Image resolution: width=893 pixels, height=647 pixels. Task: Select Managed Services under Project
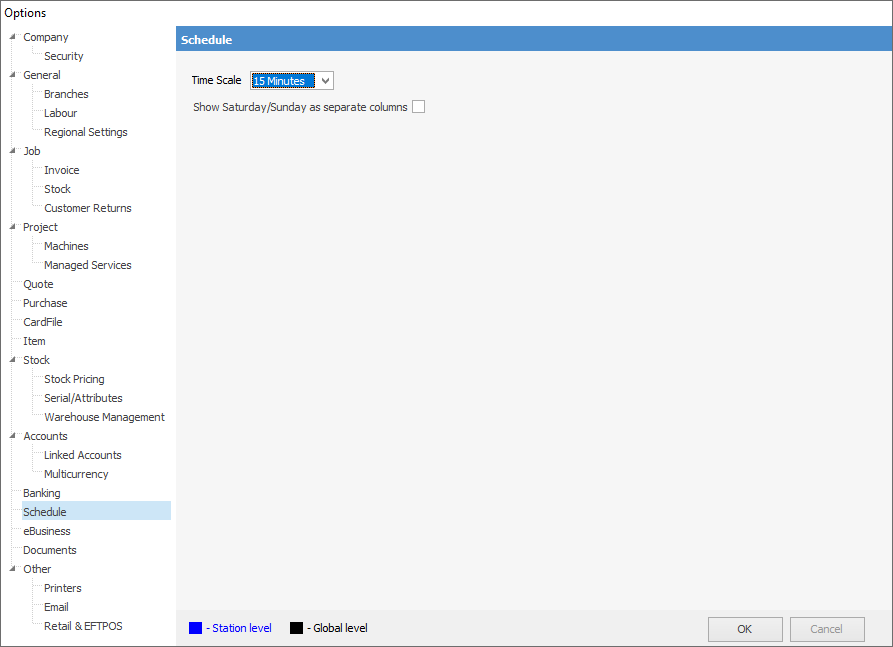tap(87, 264)
